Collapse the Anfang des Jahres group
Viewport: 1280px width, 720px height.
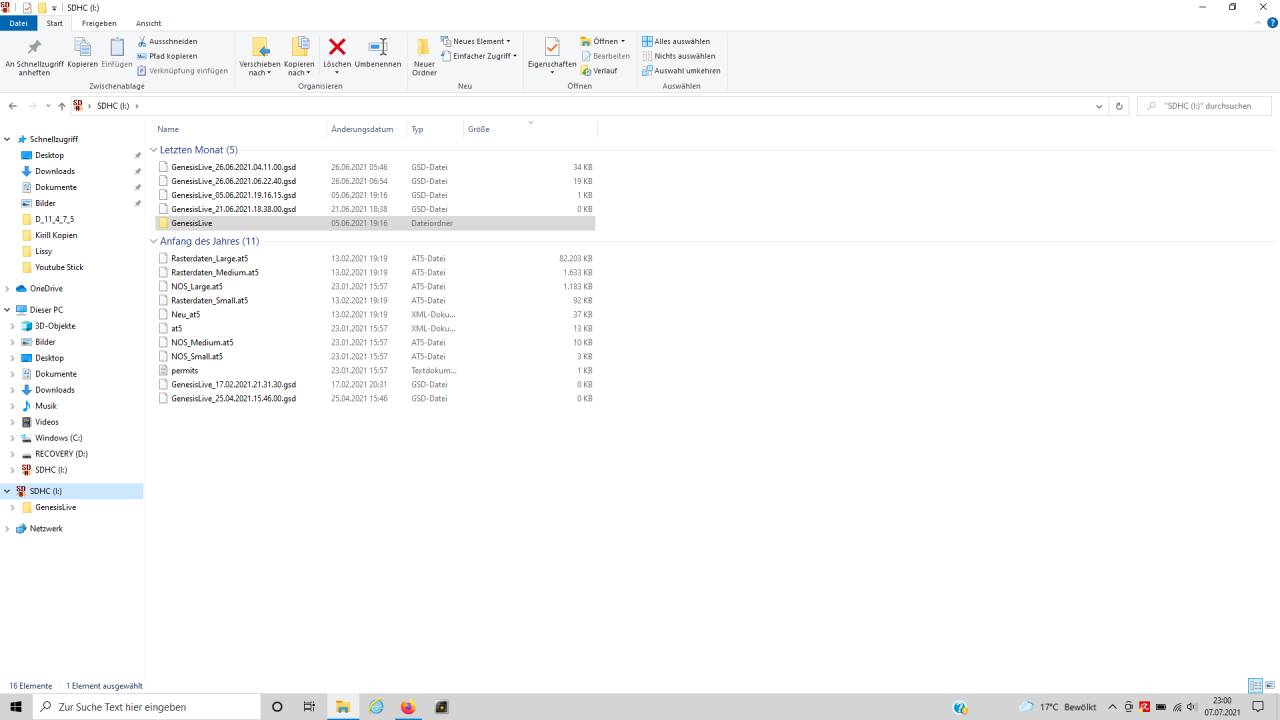154,241
